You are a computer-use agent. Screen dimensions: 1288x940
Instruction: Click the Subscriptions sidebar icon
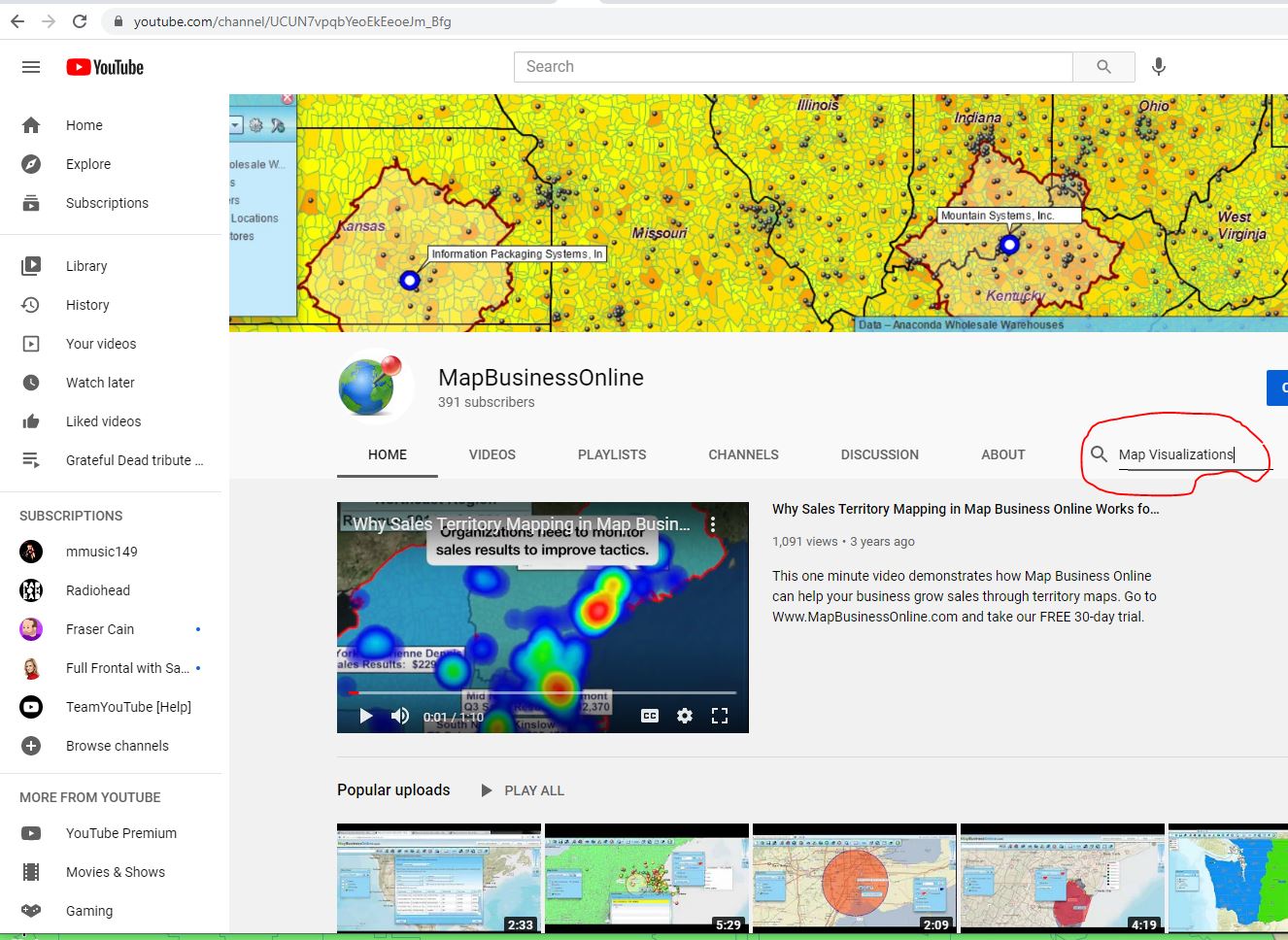pos(31,203)
